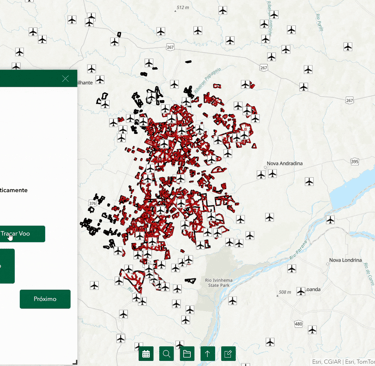Click the panel resize handle at corner
The height and width of the screenshot is (366, 375).
75,362
